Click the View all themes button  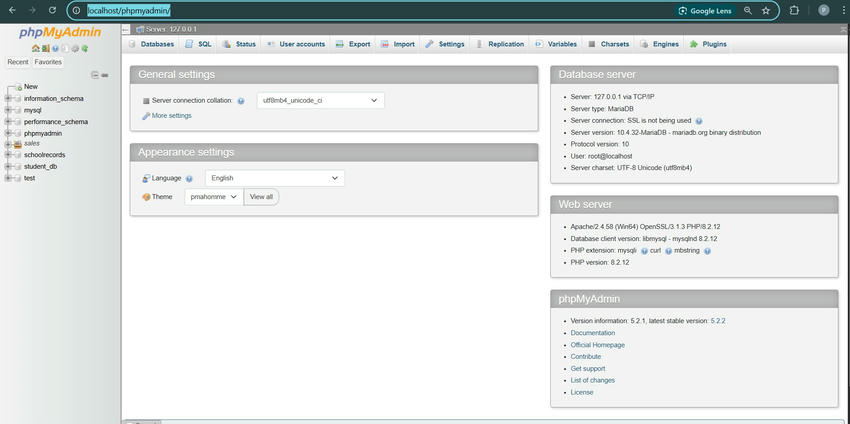(261, 197)
